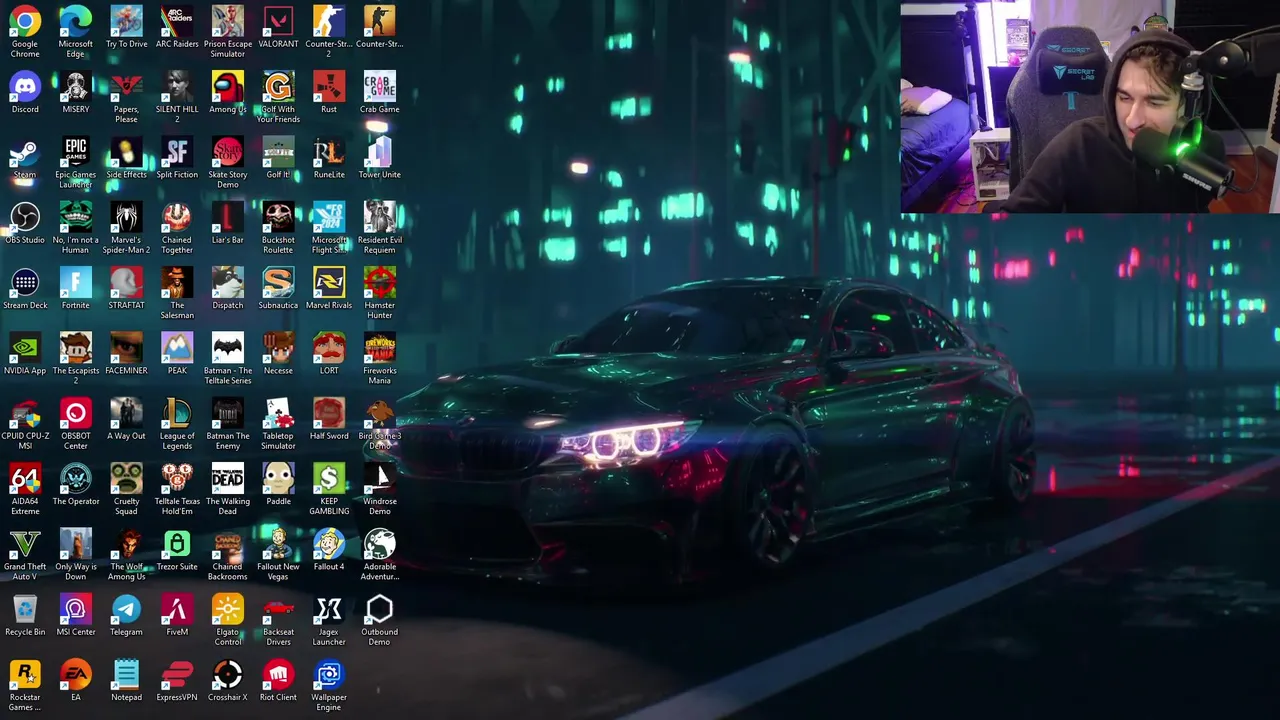
Task: Select the Papers, Please icon
Action: click(x=126, y=87)
